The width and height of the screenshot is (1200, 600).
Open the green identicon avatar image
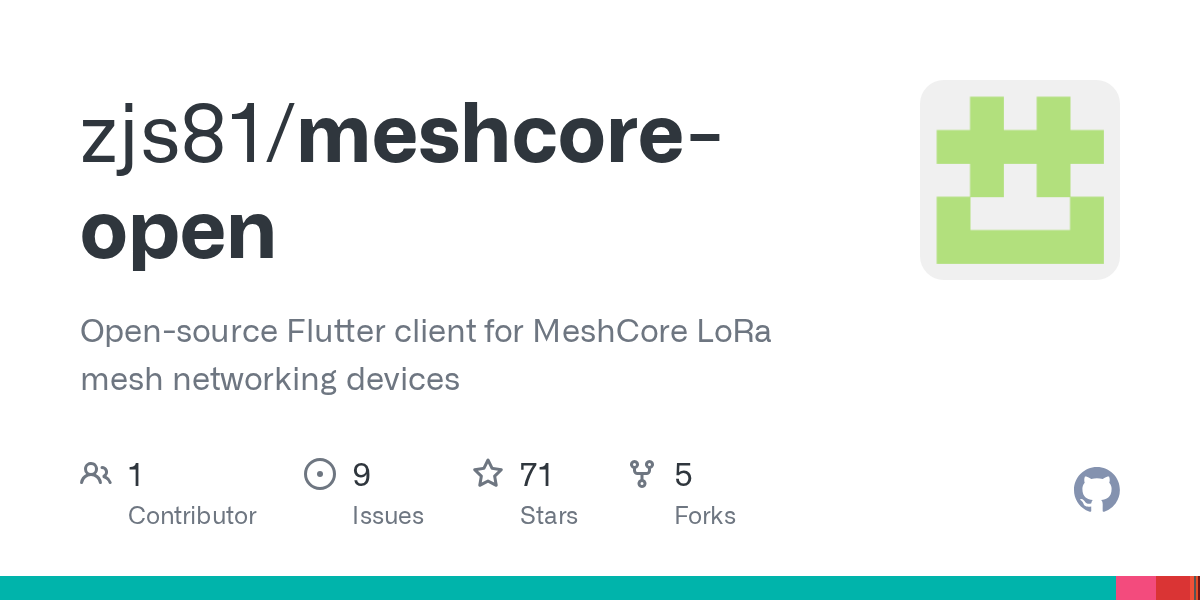coord(1019,180)
